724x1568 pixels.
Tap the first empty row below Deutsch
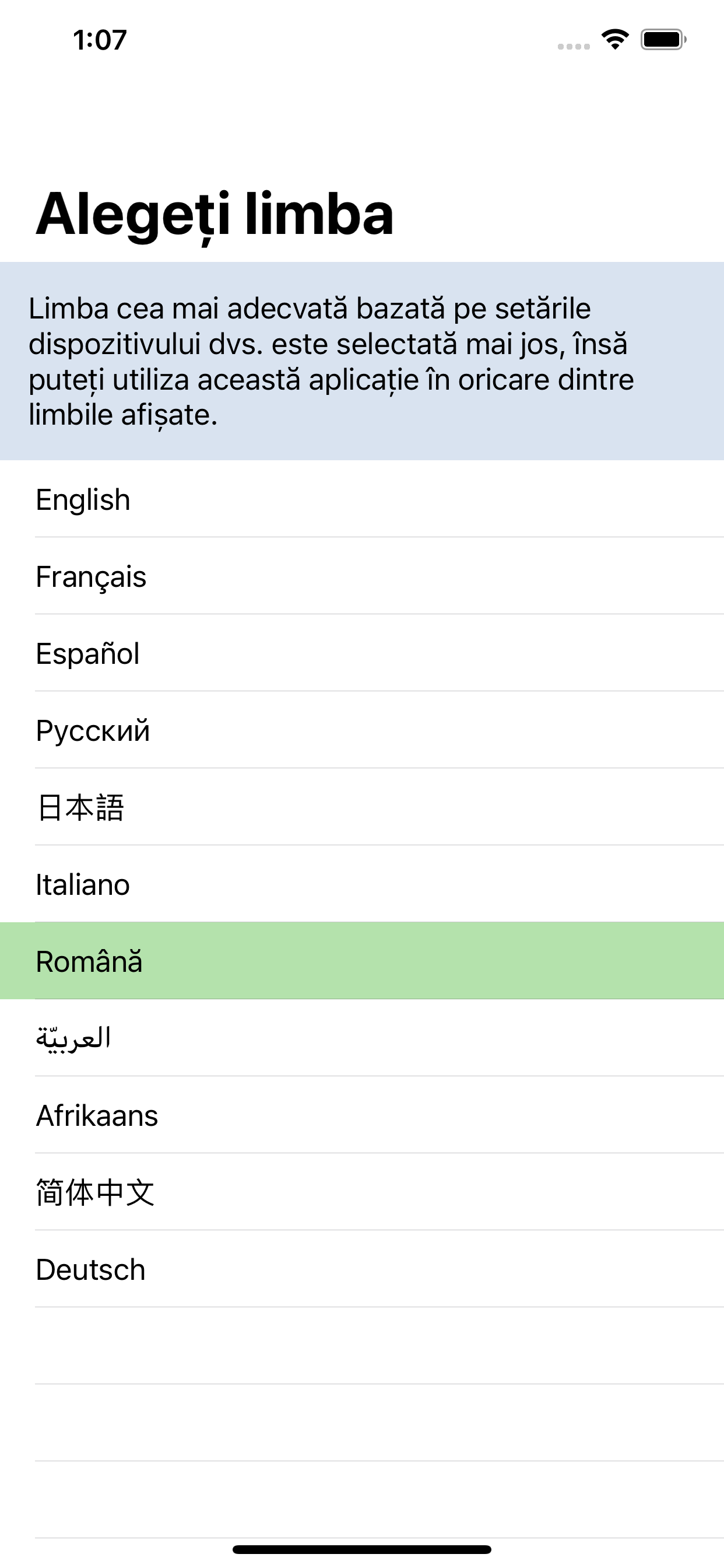362,1346
